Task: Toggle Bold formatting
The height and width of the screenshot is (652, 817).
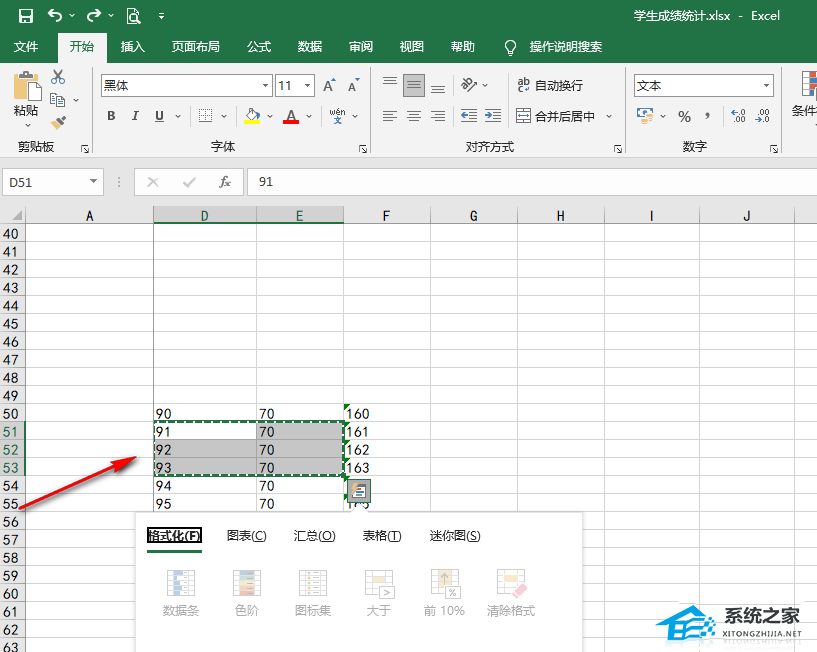Action: pos(112,116)
